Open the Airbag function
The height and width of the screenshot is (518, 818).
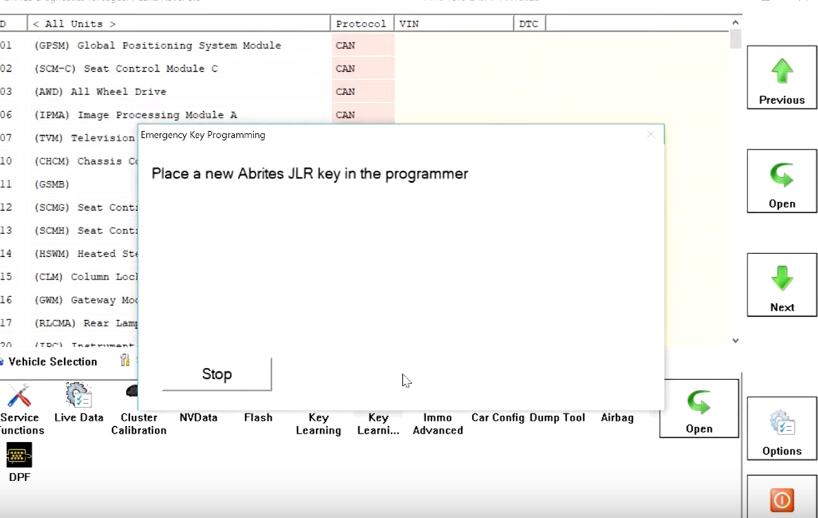click(x=617, y=417)
